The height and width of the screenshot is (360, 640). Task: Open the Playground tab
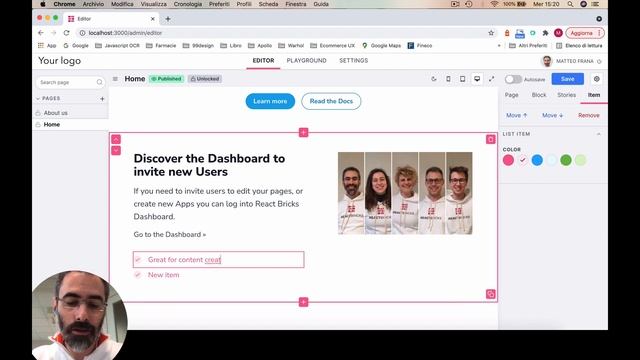307,60
